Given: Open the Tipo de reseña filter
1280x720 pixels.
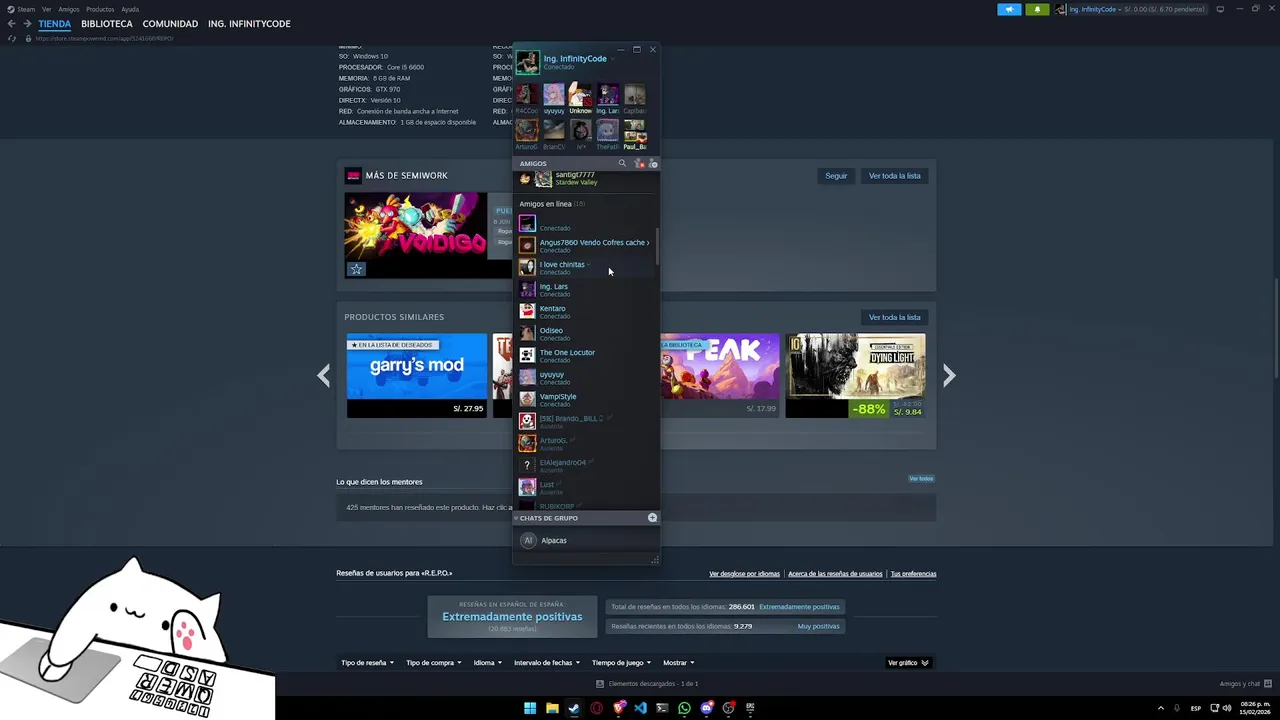Looking at the screenshot, I should (x=367, y=663).
